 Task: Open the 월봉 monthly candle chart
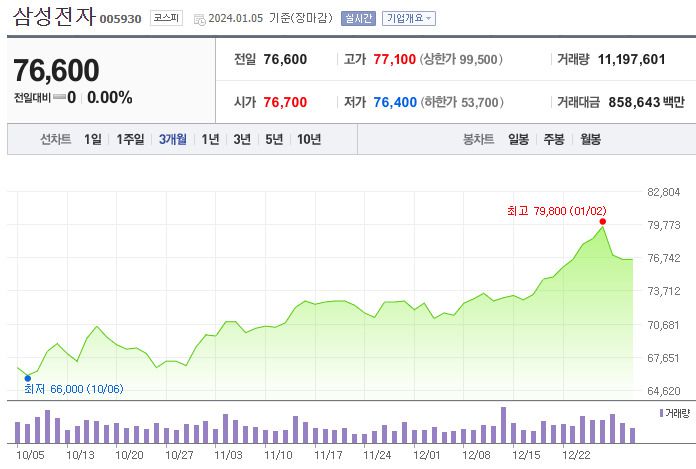click(590, 139)
